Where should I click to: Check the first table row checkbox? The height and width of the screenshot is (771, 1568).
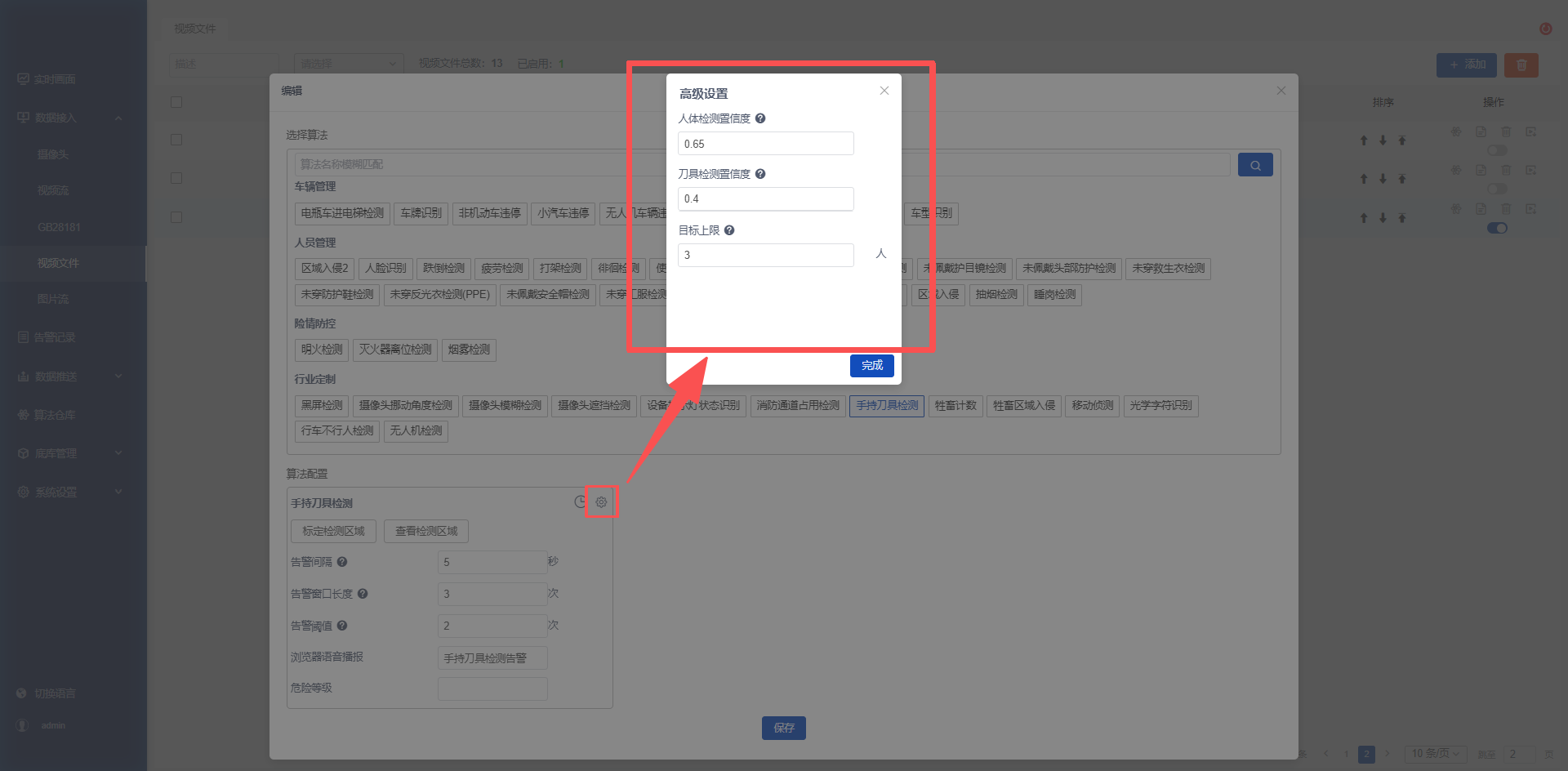(176, 140)
